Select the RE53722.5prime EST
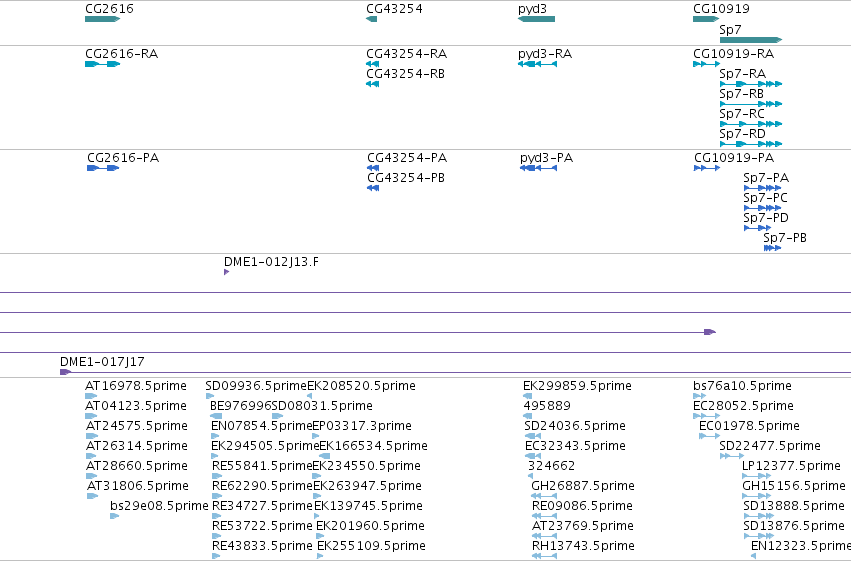 click(x=217, y=536)
